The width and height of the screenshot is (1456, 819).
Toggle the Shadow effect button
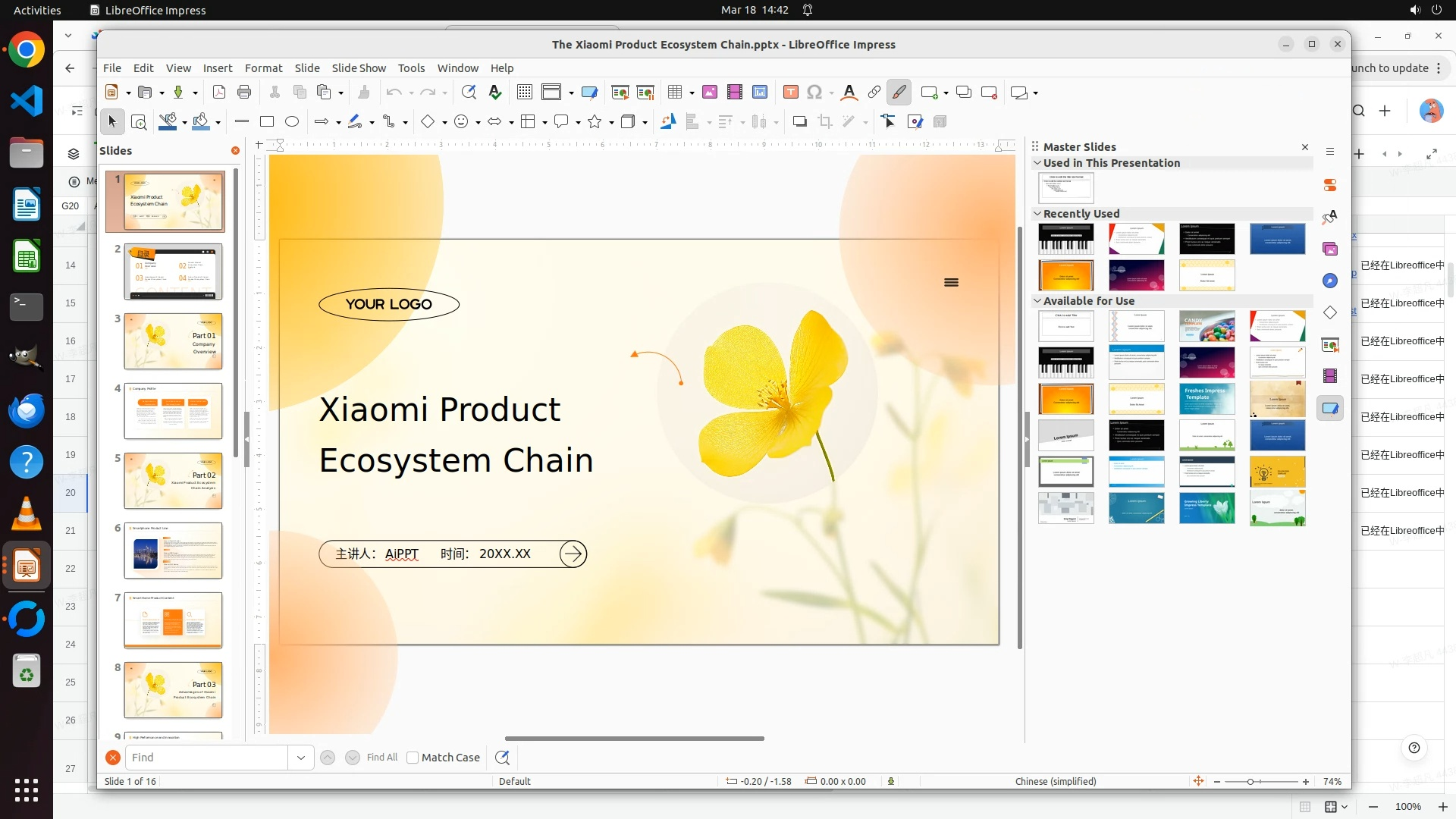tap(799, 121)
